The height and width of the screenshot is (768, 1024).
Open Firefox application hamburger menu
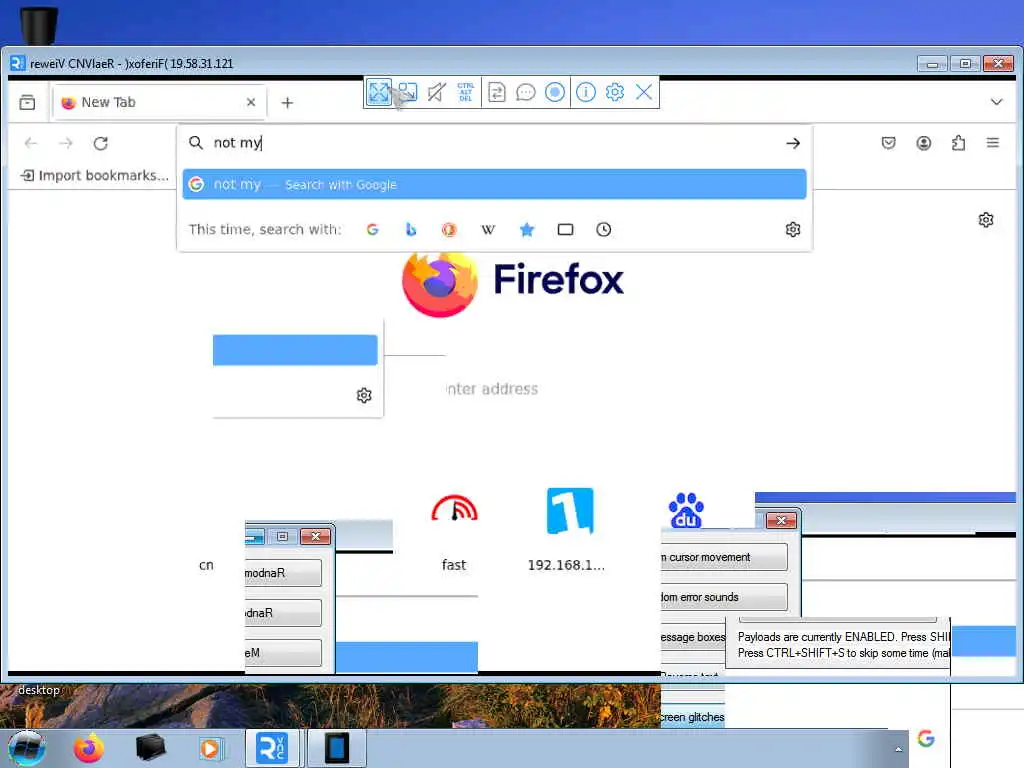point(993,142)
